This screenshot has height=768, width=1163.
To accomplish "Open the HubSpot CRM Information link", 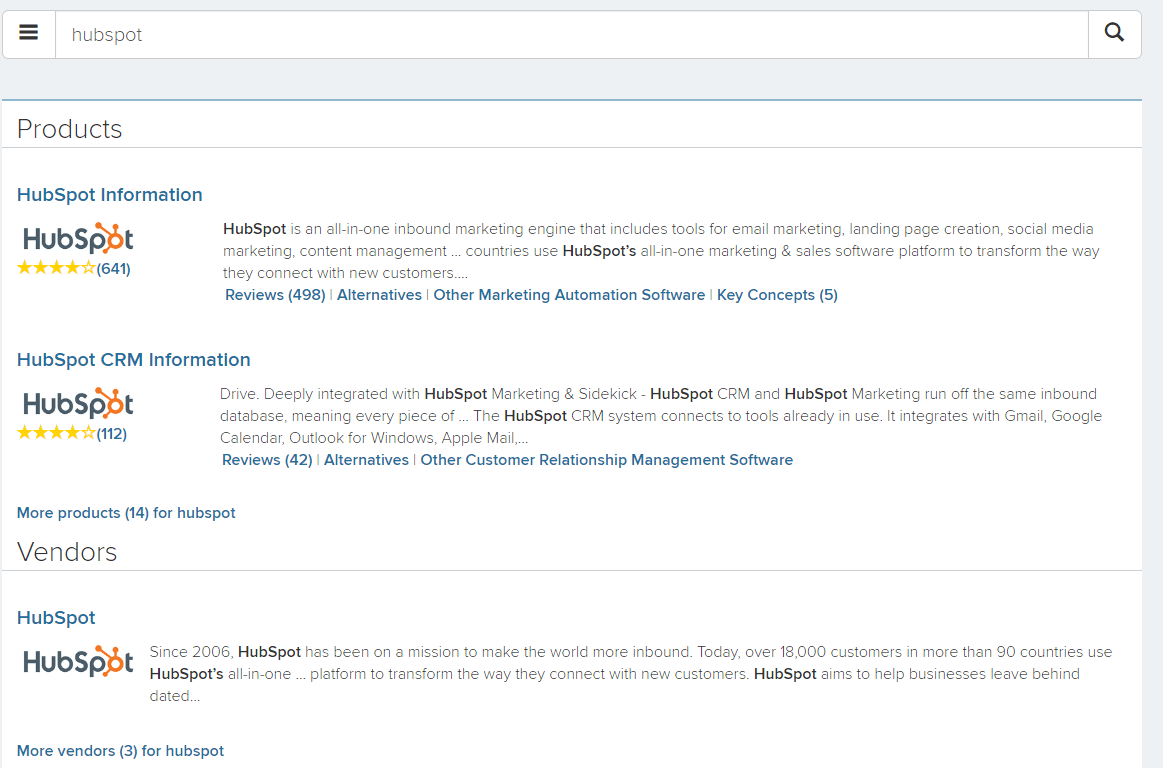I will pos(134,360).
